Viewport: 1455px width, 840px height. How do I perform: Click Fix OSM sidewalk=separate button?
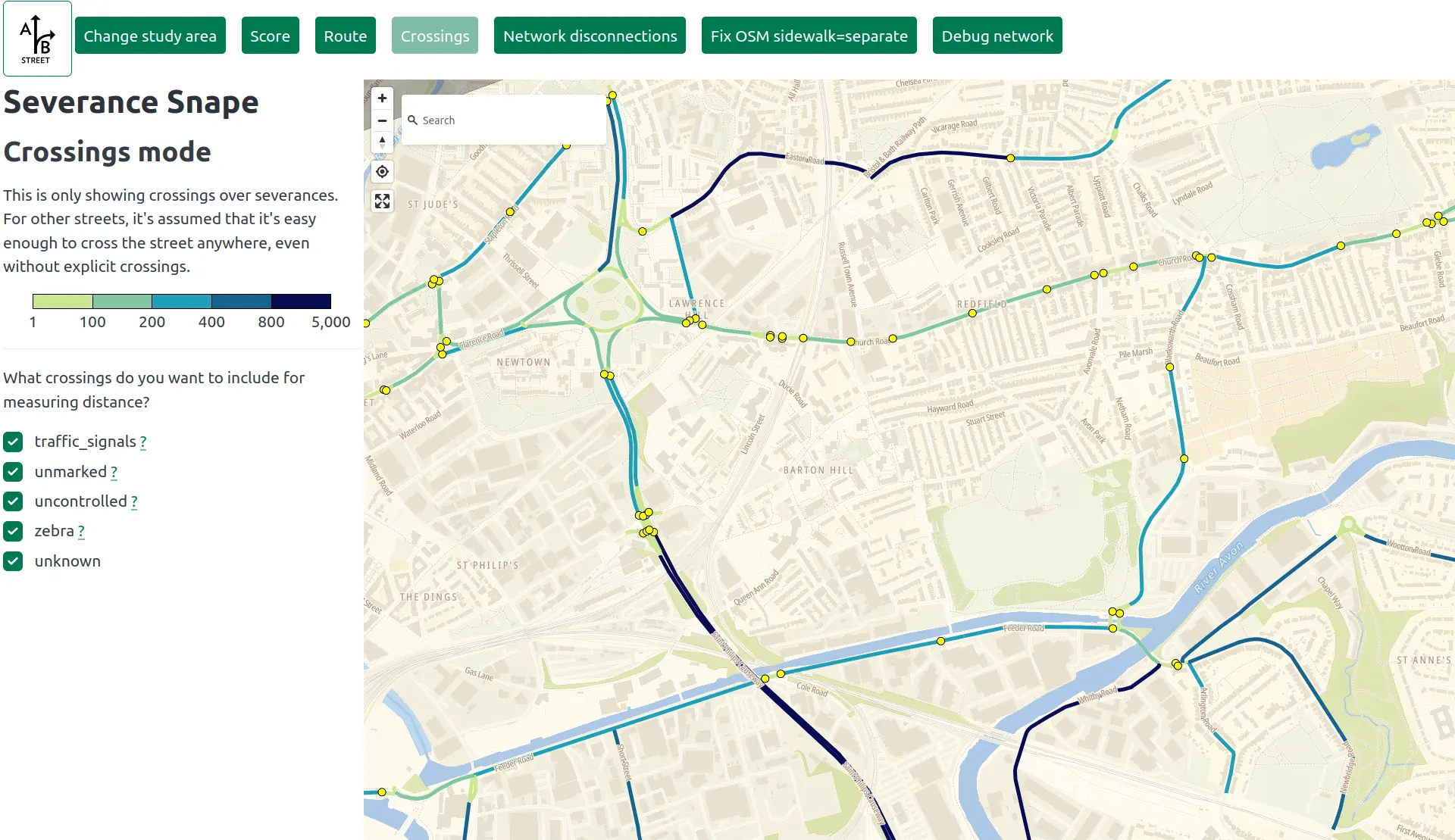pyautogui.click(x=809, y=36)
